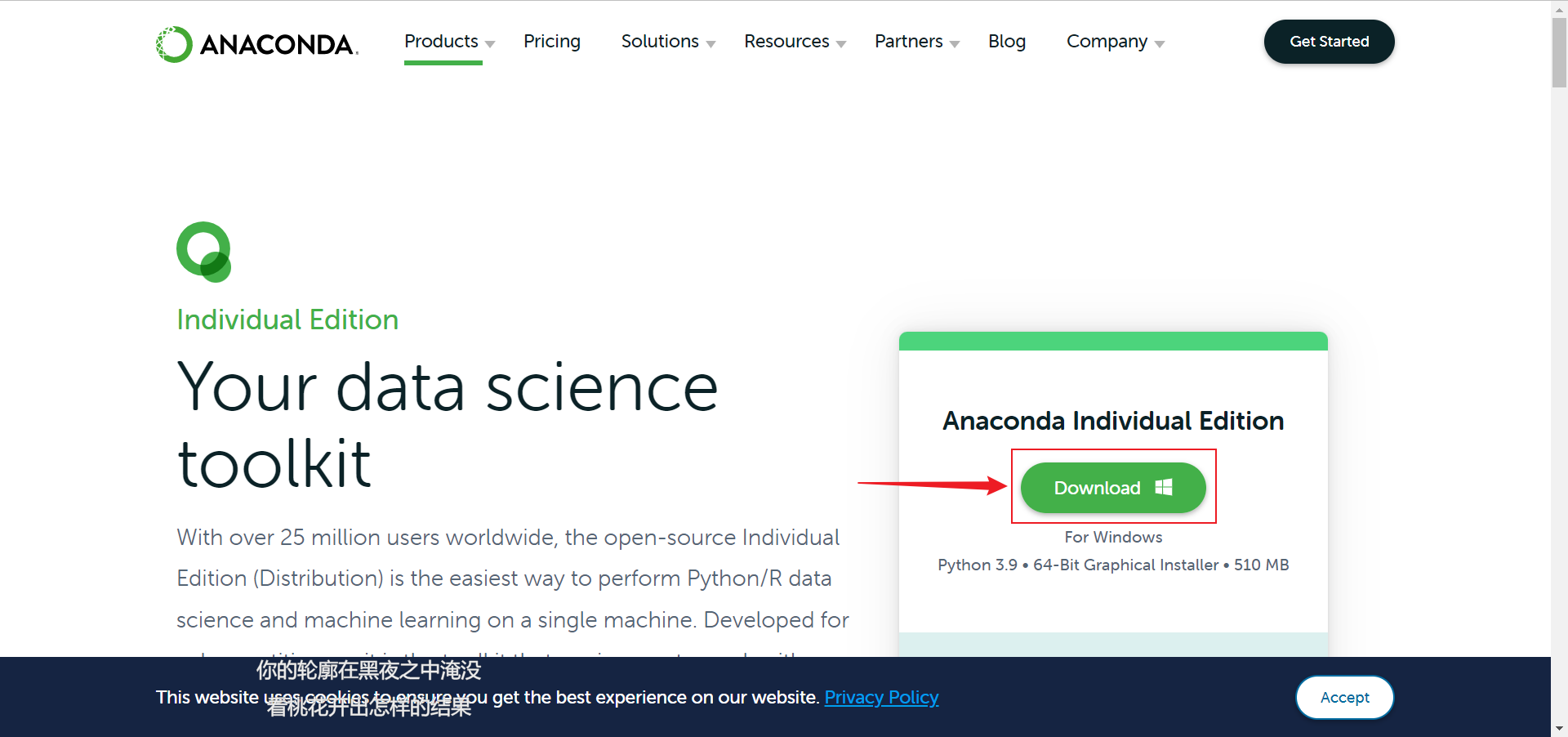
Task: Open the Privacy Policy link
Action: [881, 697]
